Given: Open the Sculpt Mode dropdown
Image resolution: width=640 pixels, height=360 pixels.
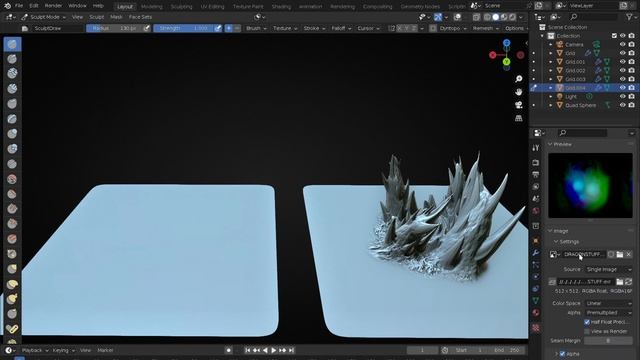Looking at the screenshot, I should (x=43, y=17).
